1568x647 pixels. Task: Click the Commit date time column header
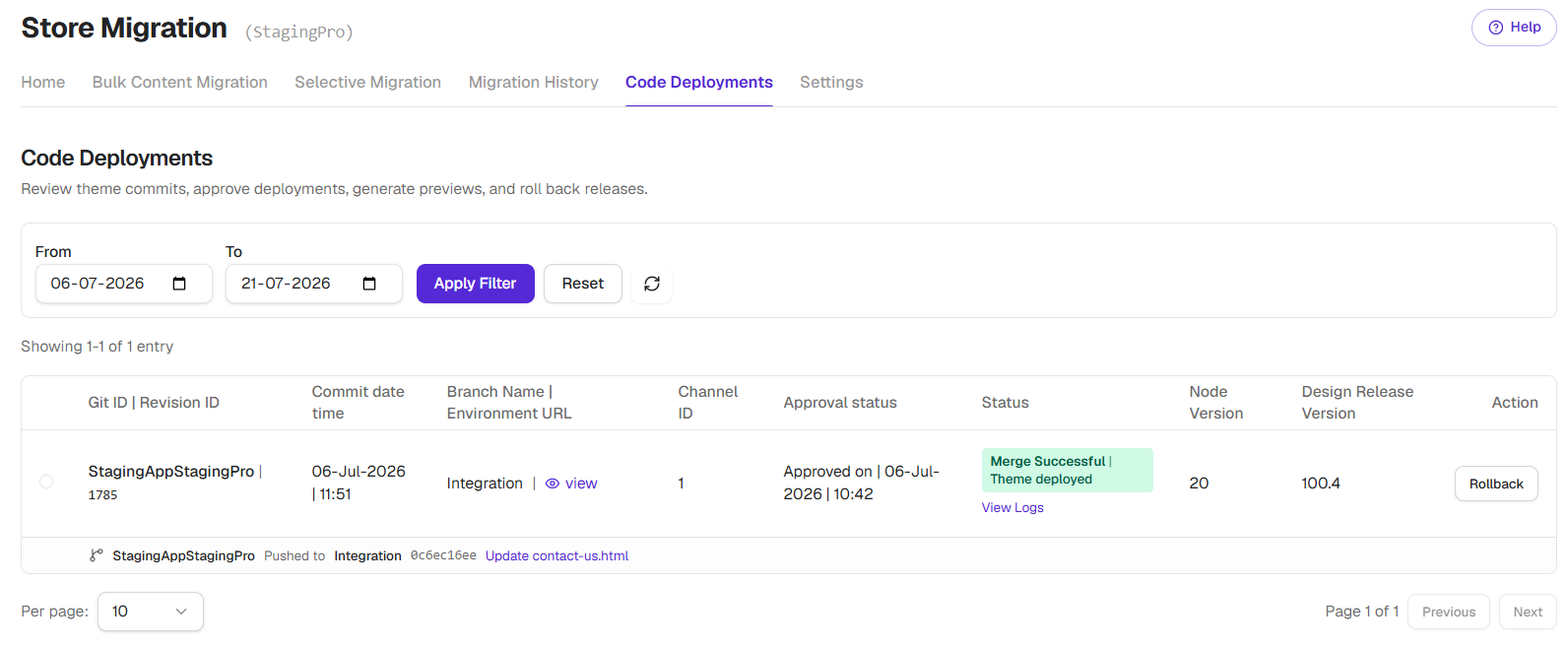click(x=359, y=403)
